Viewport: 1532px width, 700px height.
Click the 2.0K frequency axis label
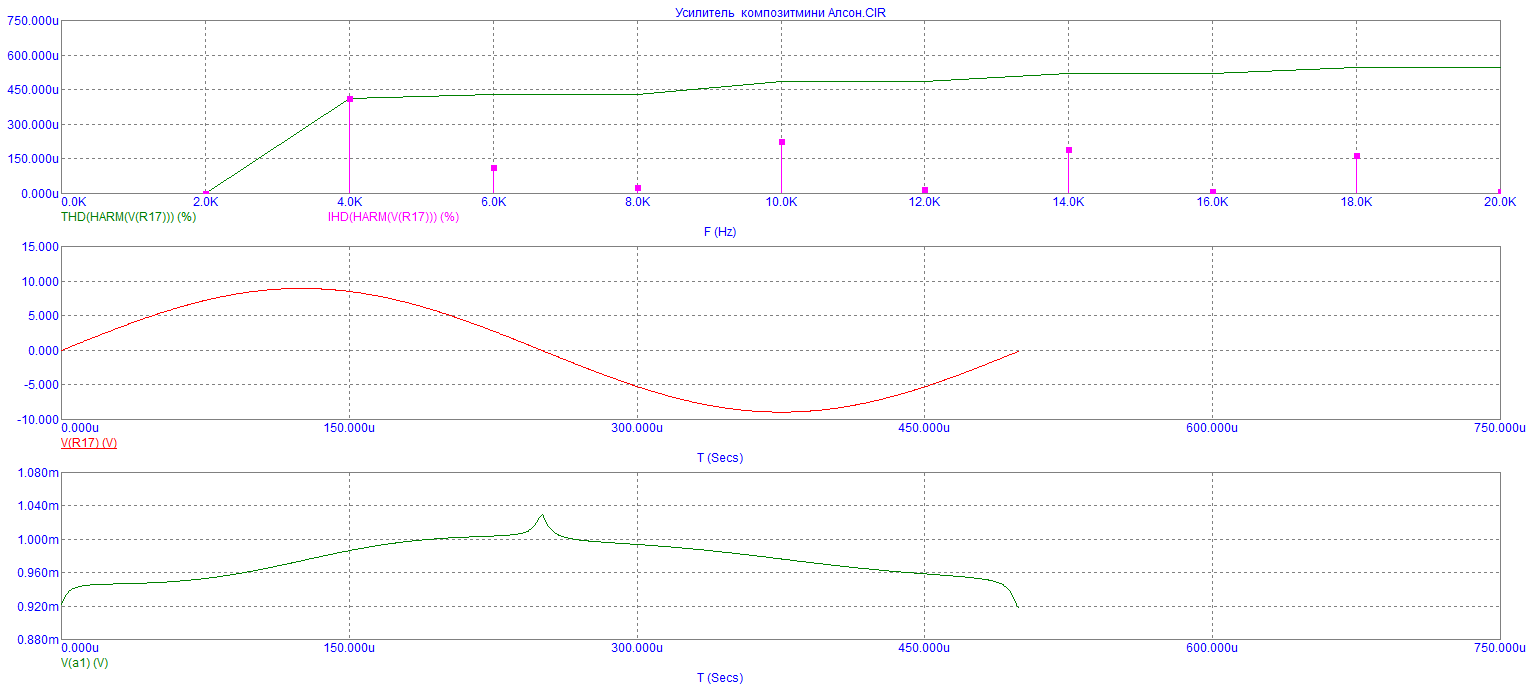205,201
